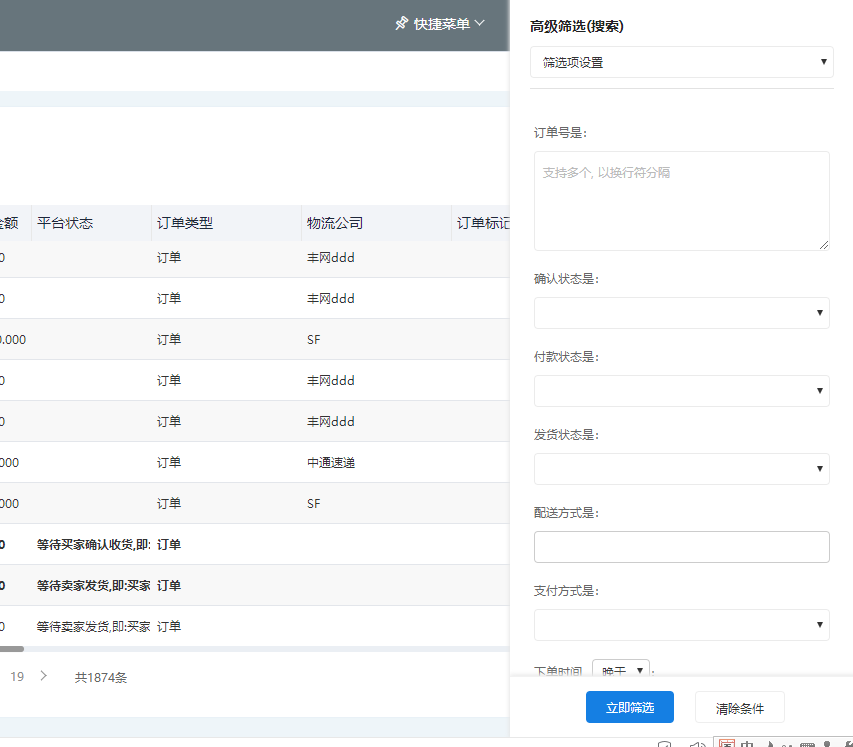Click the 中 input method tray icon
853x747 pixels.
[x=746, y=744]
